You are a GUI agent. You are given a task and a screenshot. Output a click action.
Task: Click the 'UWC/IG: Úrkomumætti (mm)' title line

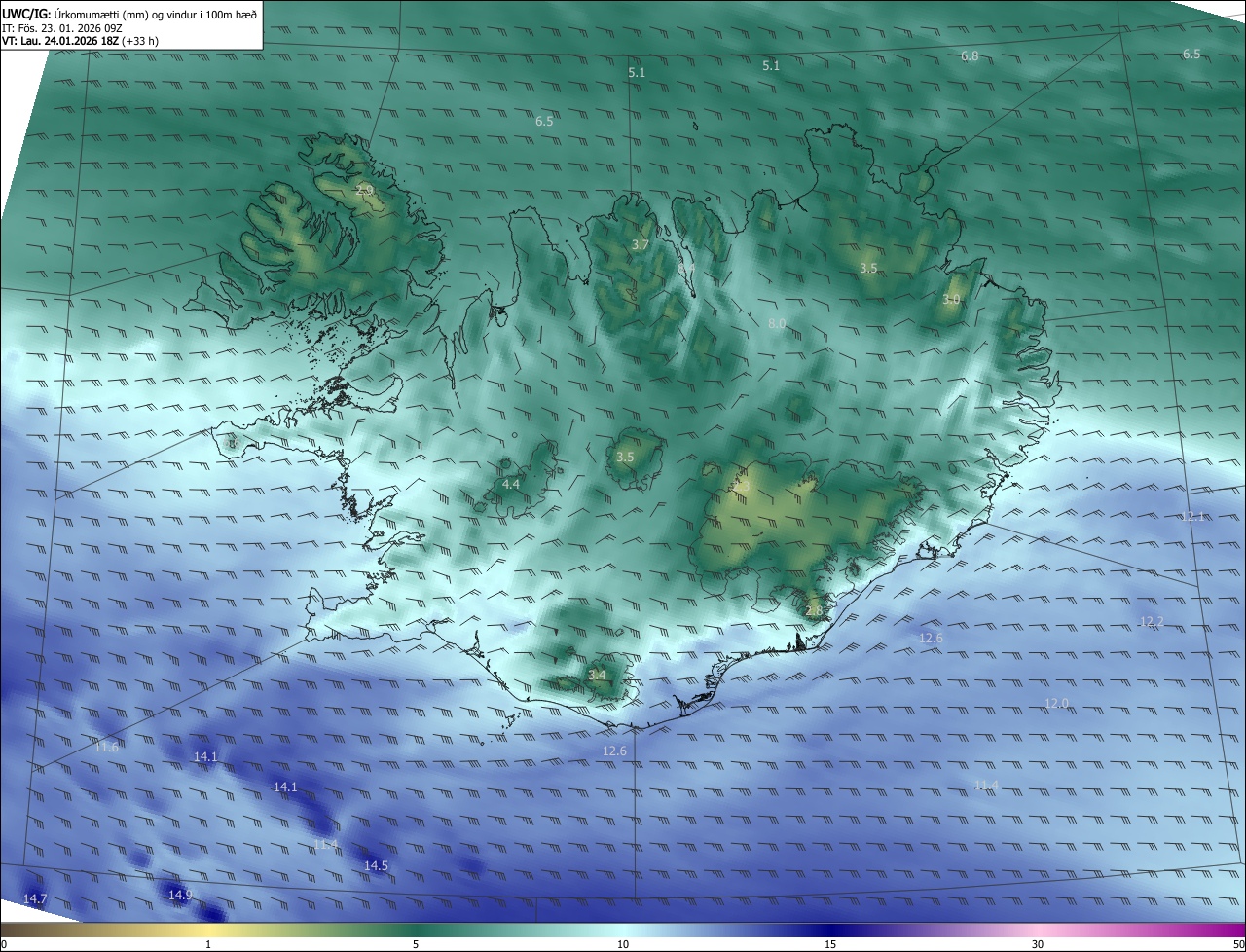pyautogui.click(x=129, y=14)
